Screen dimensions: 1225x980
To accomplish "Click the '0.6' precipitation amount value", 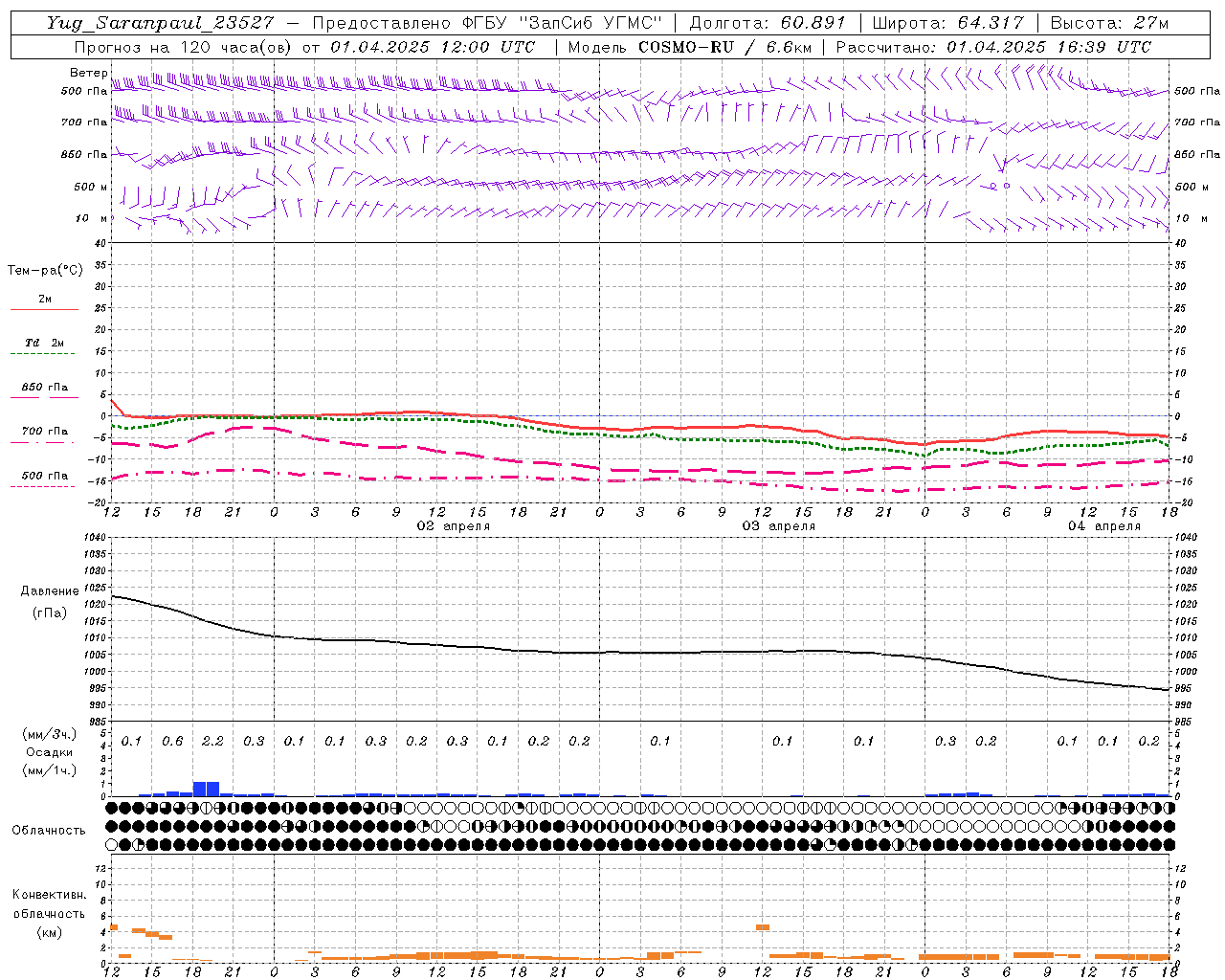I will coord(172,742).
